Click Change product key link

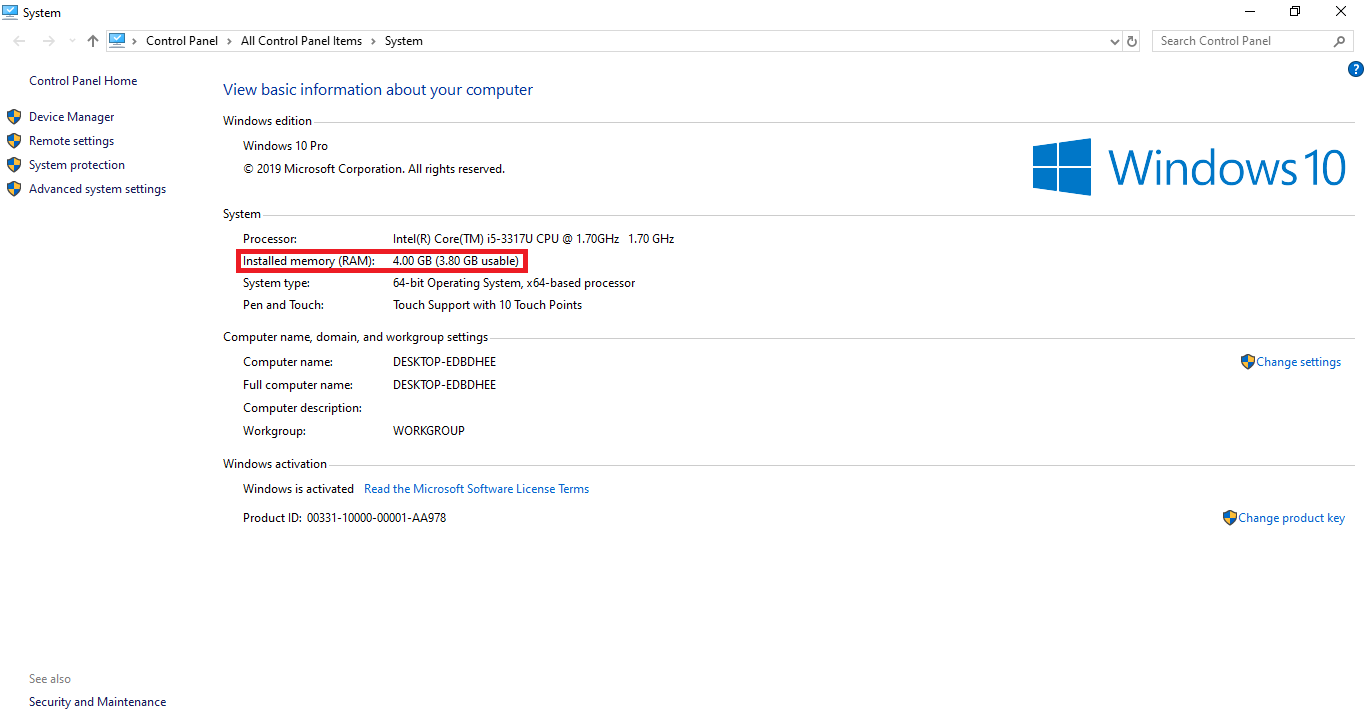[x=1292, y=518]
